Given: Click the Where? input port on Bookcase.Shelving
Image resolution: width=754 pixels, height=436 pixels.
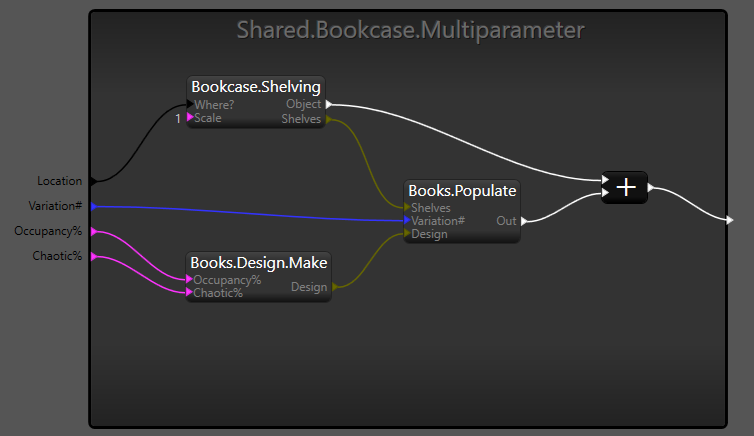Looking at the screenshot, I should pos(190,104).
